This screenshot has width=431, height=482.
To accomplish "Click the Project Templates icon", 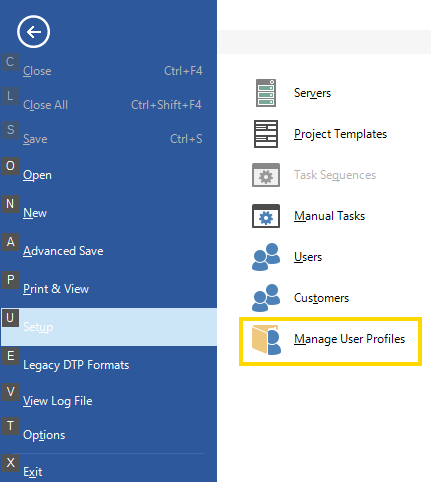I will pyautogui.click(x=266, y=134).
